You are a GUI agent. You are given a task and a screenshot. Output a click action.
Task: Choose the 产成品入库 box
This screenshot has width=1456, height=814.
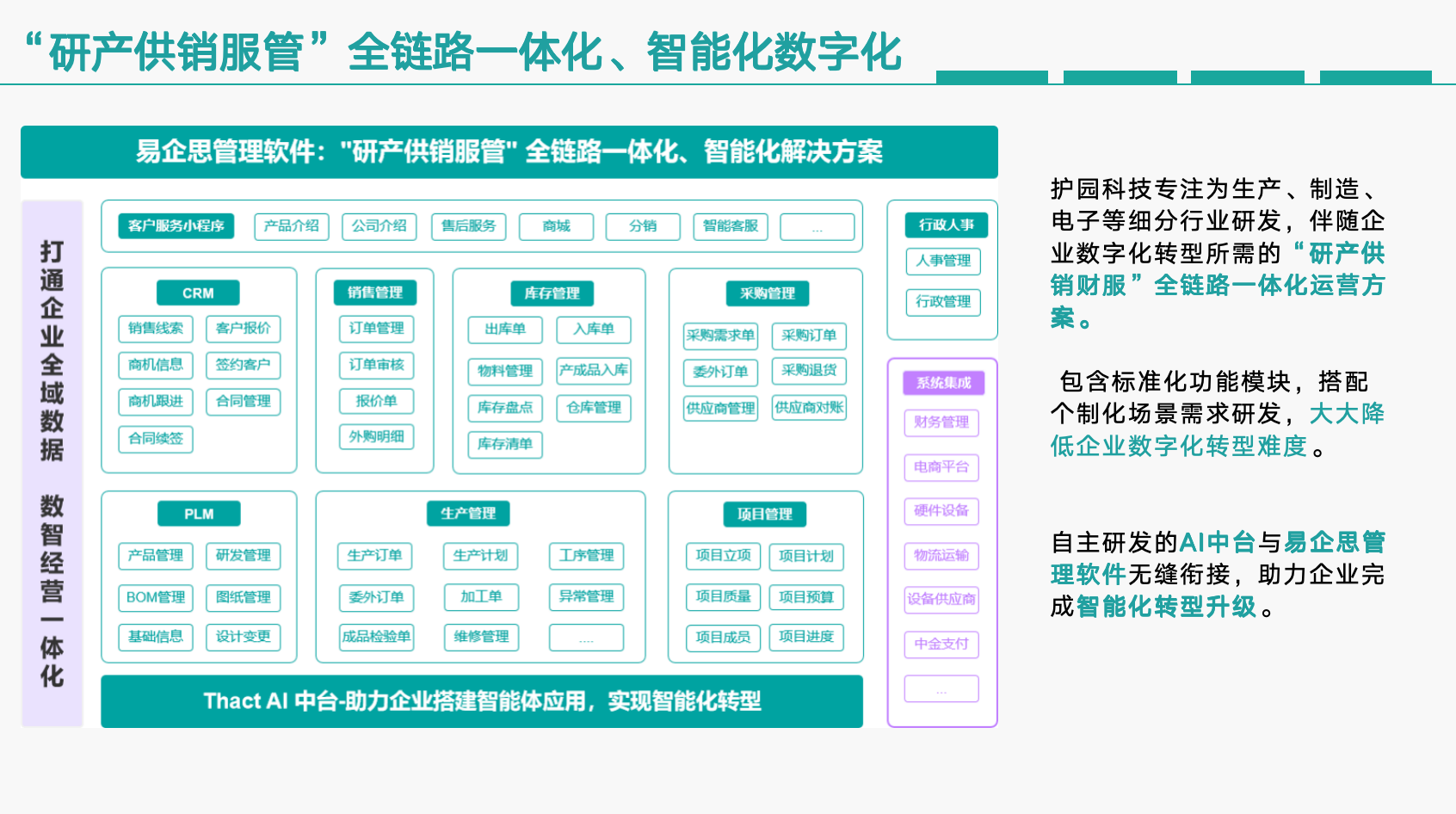point(594,371)
